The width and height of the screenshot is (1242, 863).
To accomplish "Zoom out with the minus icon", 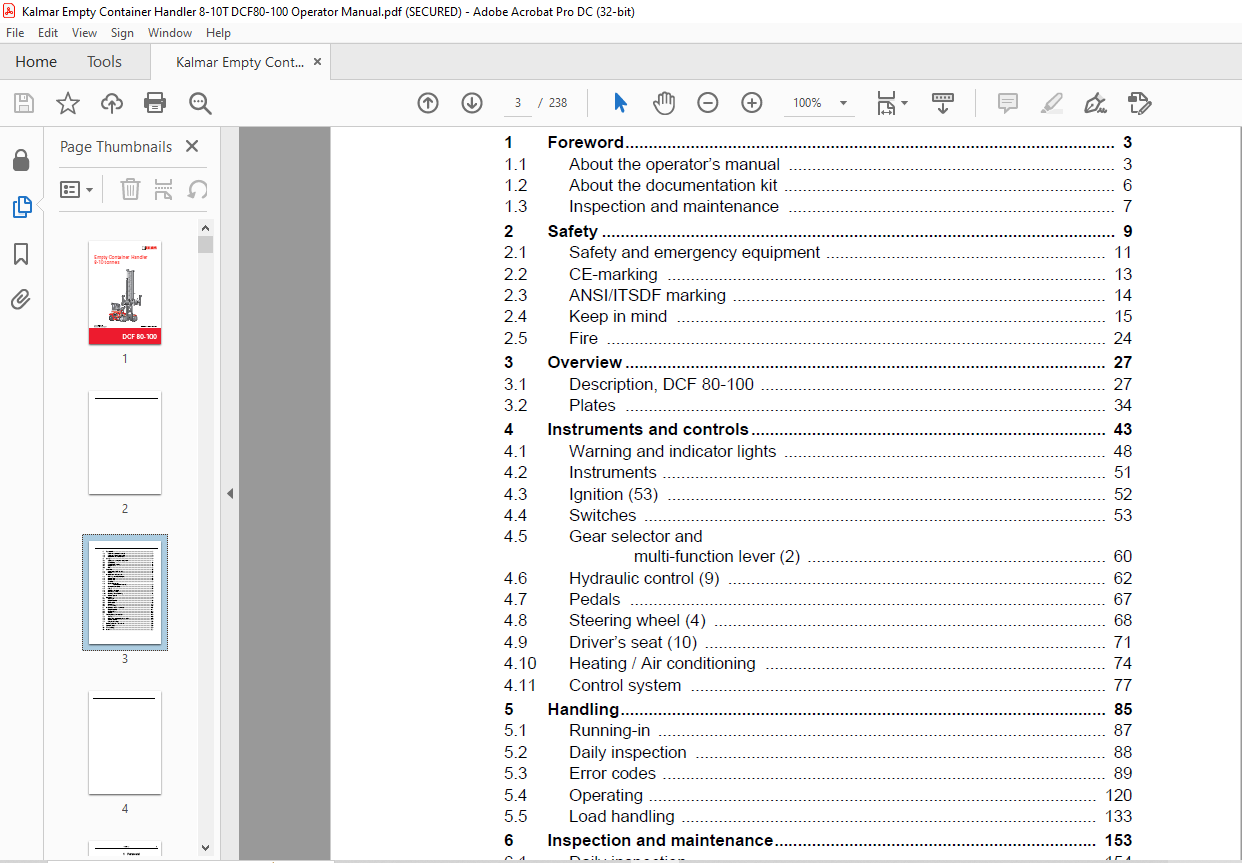I will click(x=708, y=103).
